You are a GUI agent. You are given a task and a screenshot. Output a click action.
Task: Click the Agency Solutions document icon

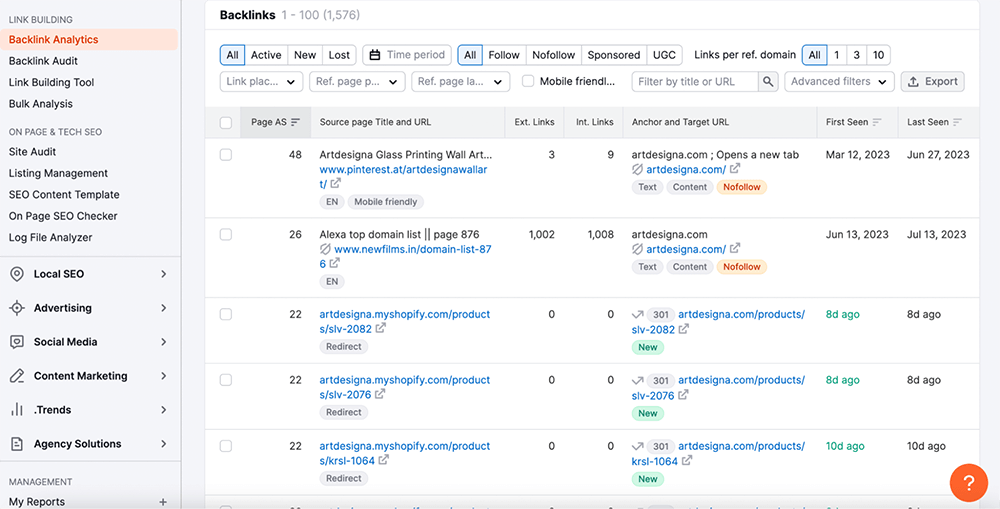click(x=17, y=444)
